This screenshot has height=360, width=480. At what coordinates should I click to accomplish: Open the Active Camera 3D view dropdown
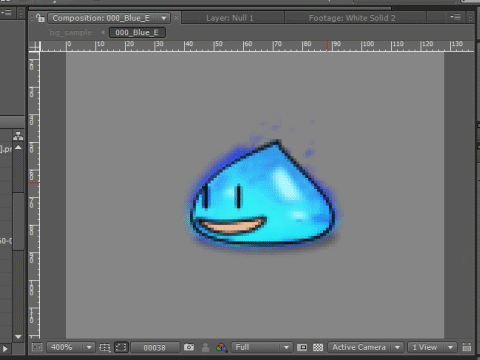pos(366,347)
